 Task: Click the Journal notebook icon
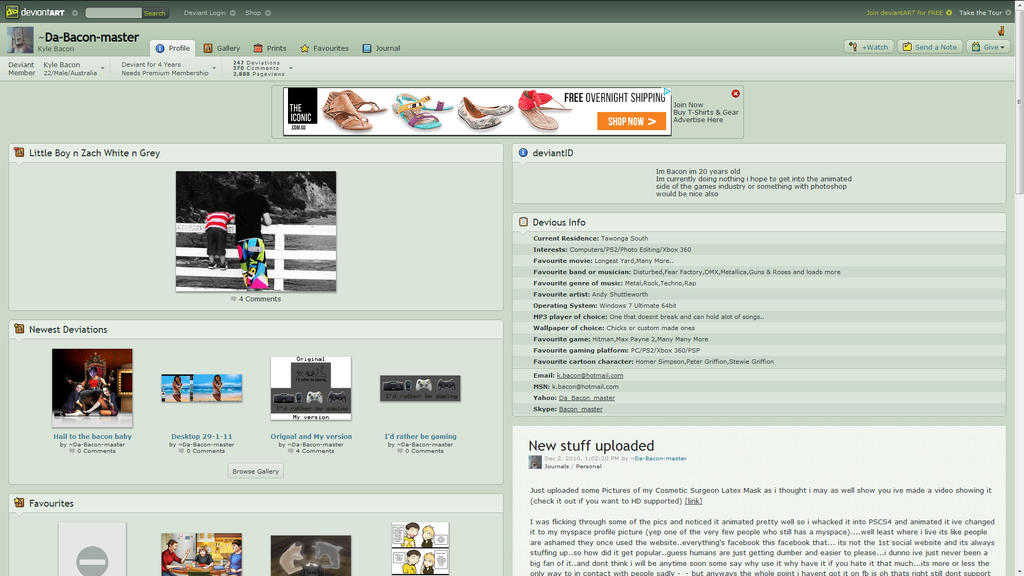[365, 47]
